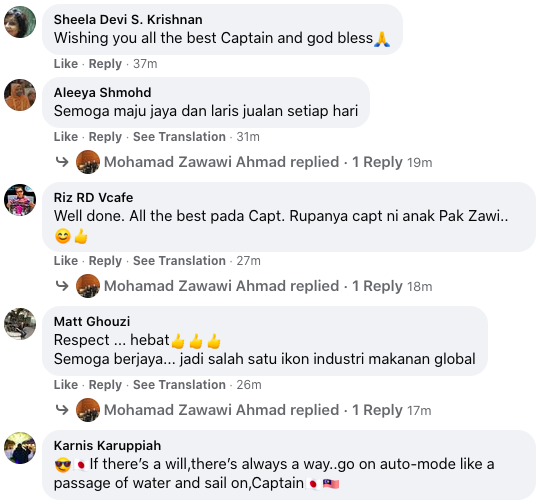Screen dimensions: 548x500
Task: Reply to Sheela Devi S. Krishnan's comment
Action: pos(105,64)
